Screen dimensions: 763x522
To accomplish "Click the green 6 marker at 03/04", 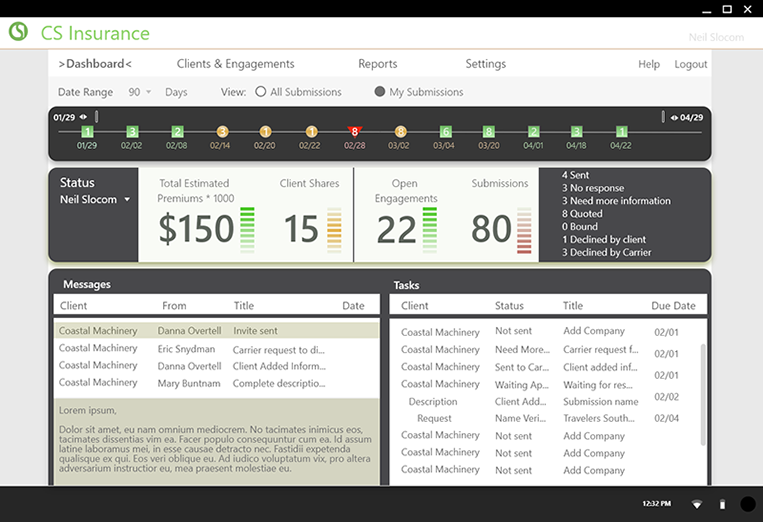I will pos(446,132).
